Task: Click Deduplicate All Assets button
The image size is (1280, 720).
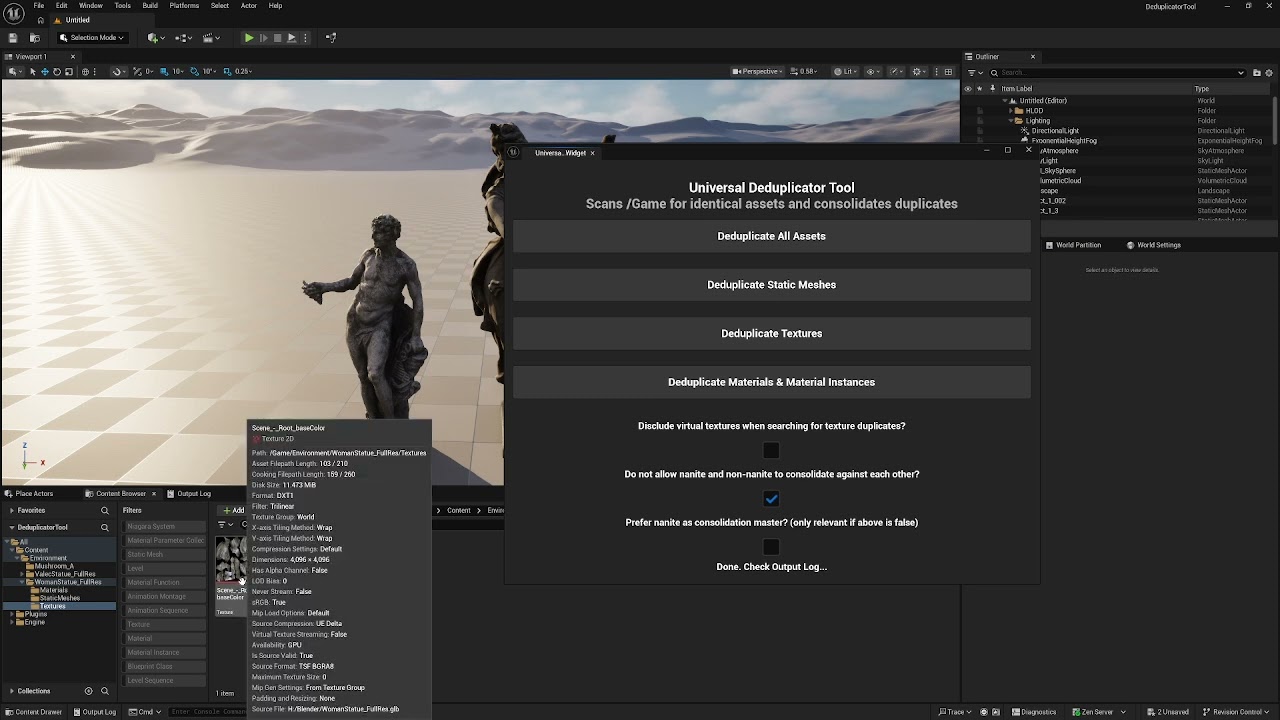Action: (x=771, y=236)
